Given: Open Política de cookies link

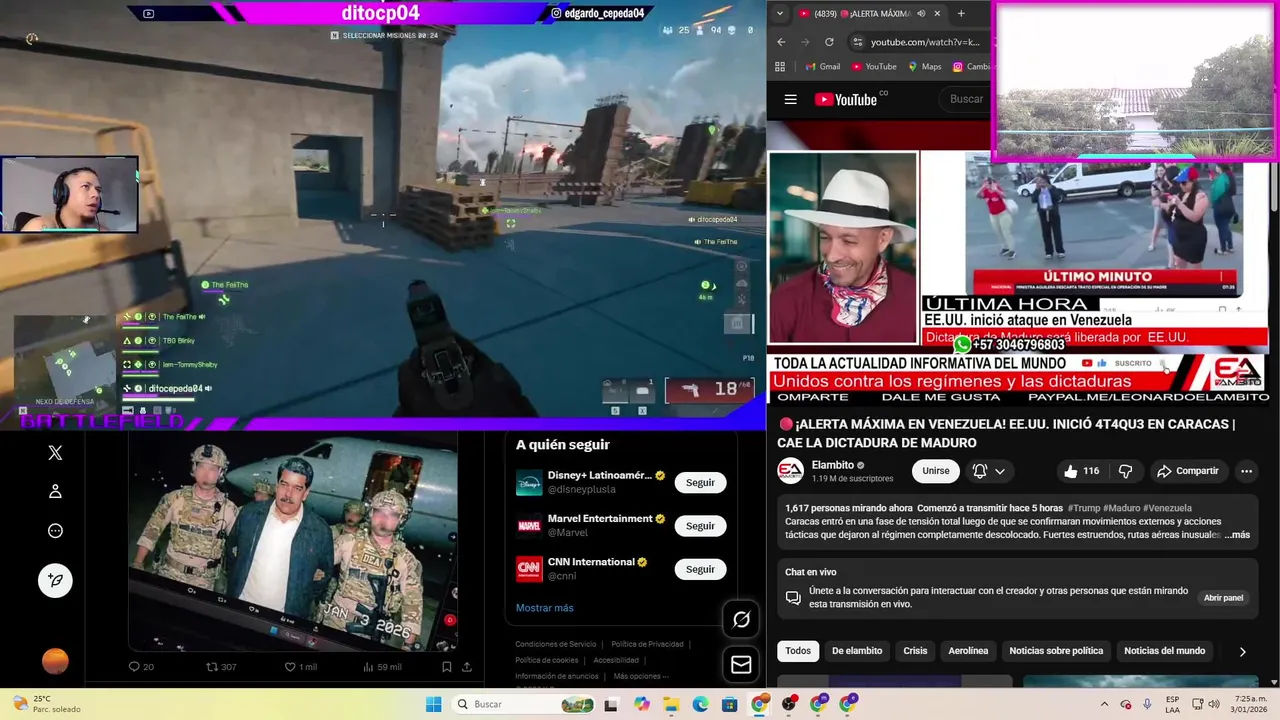Looking at the screenshot, I should point(546,660).
